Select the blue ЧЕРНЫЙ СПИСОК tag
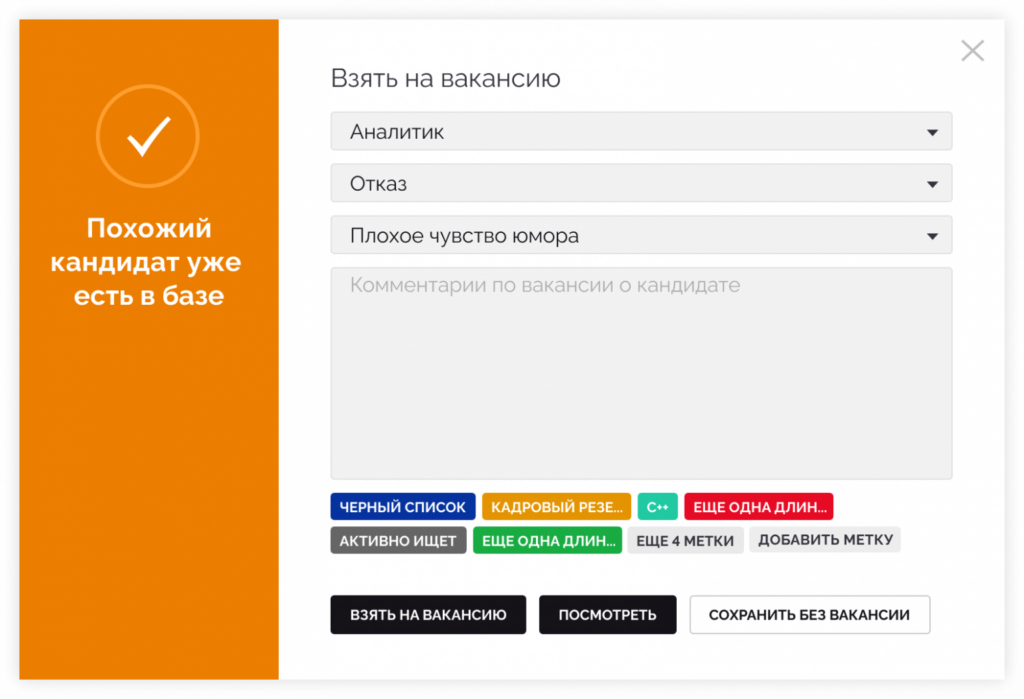 pyautogui.click(x=403, y=507)
